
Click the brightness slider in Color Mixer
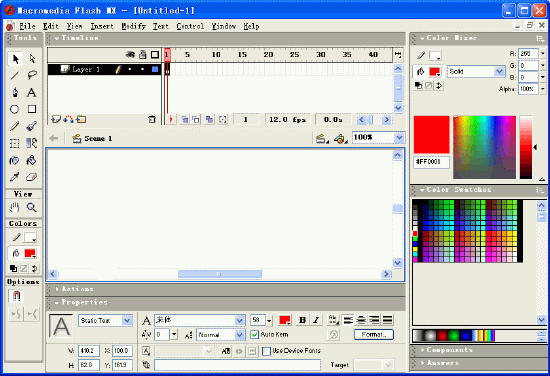[x=526, y=147]
